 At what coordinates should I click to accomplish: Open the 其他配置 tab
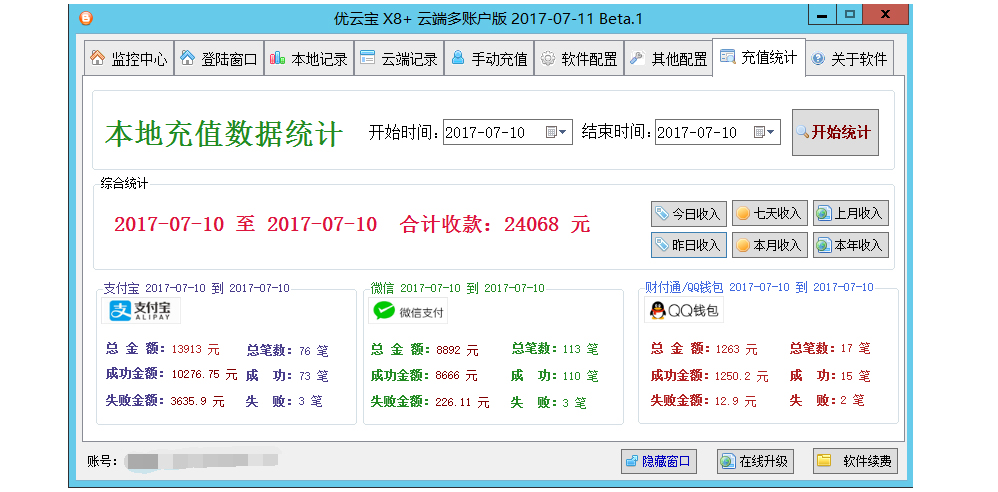[x=668, y=59]
